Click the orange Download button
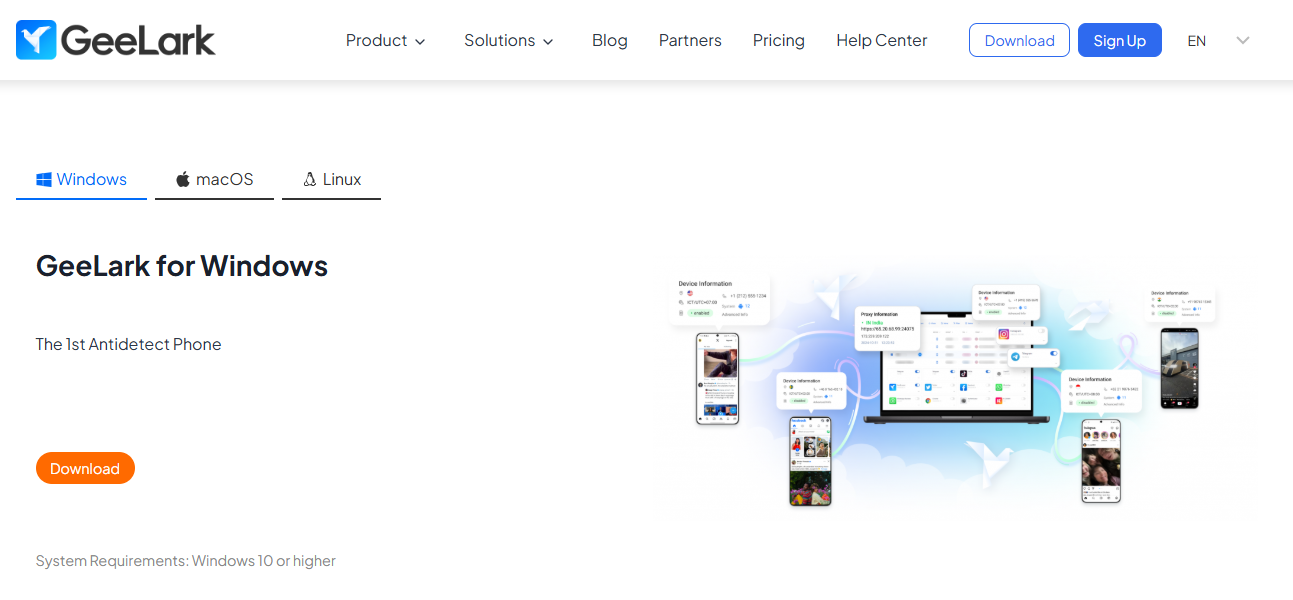Image resolution: width=1293 pixels, height=600 pixels. tap(85, 468)
